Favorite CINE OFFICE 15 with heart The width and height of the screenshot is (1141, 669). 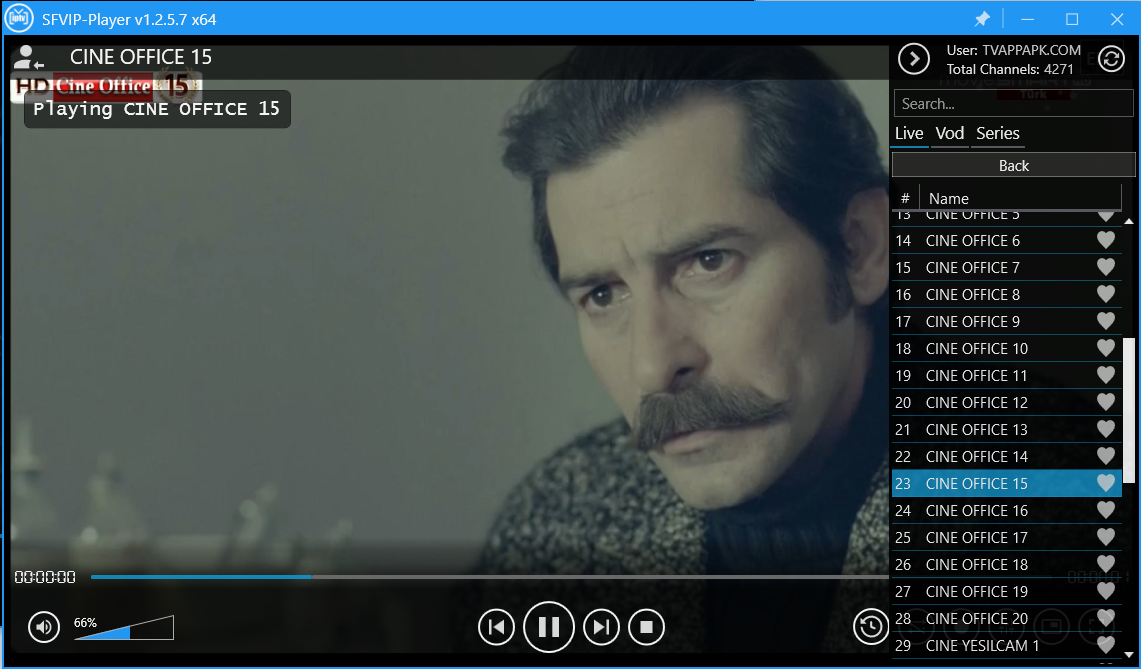click(1105, 483)
